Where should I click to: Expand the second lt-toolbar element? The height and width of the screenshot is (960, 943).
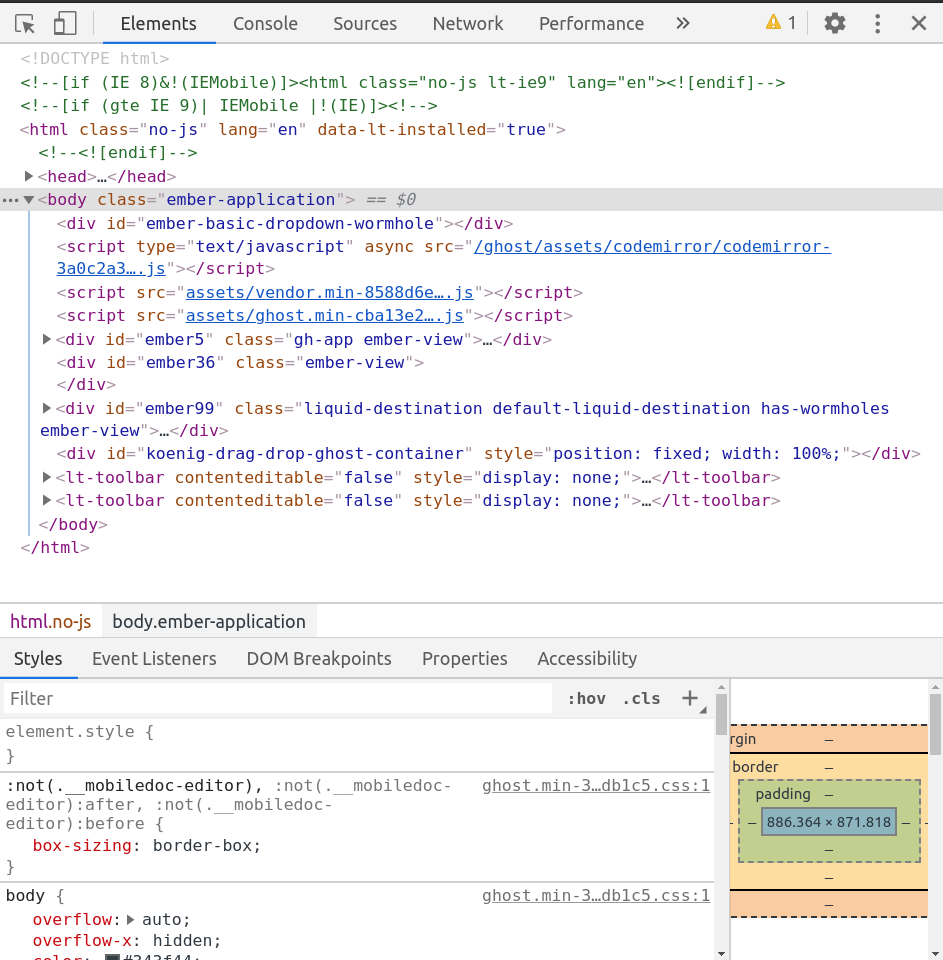pyautogui.click(x=47, y=500)
